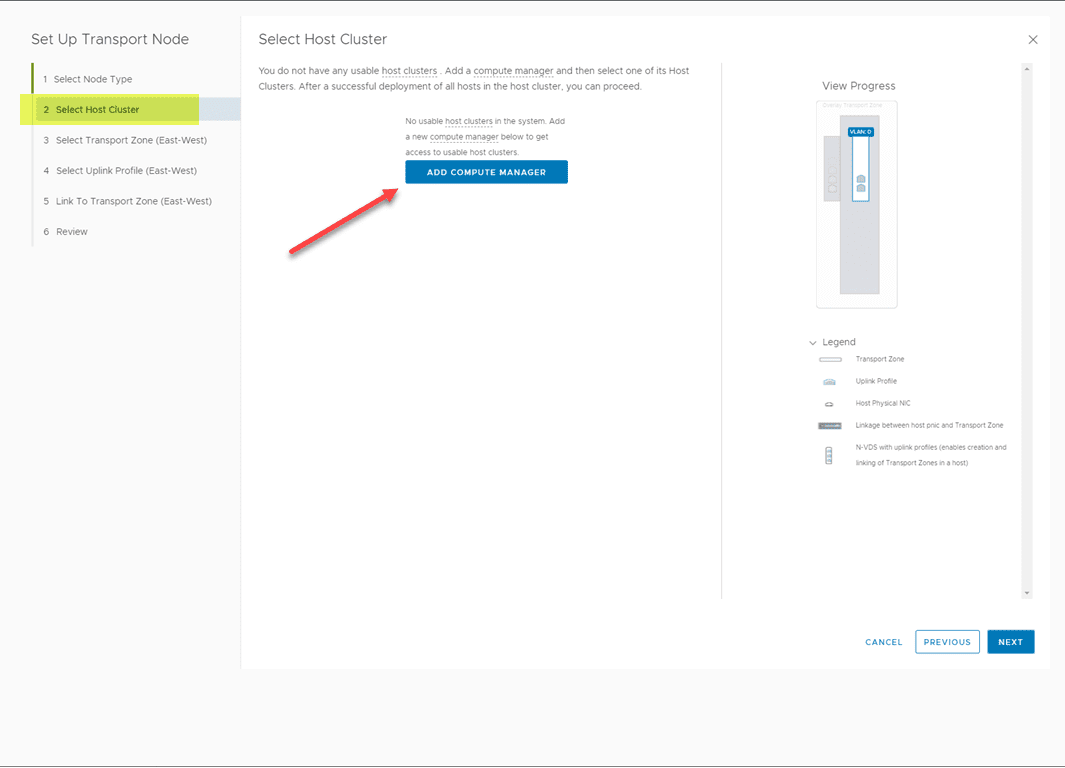Viewport: 1065px width, 768px height.
Task: Click an uplink profile icon inside the VLAN 0 switch
Action: click(x=861, y=178)
